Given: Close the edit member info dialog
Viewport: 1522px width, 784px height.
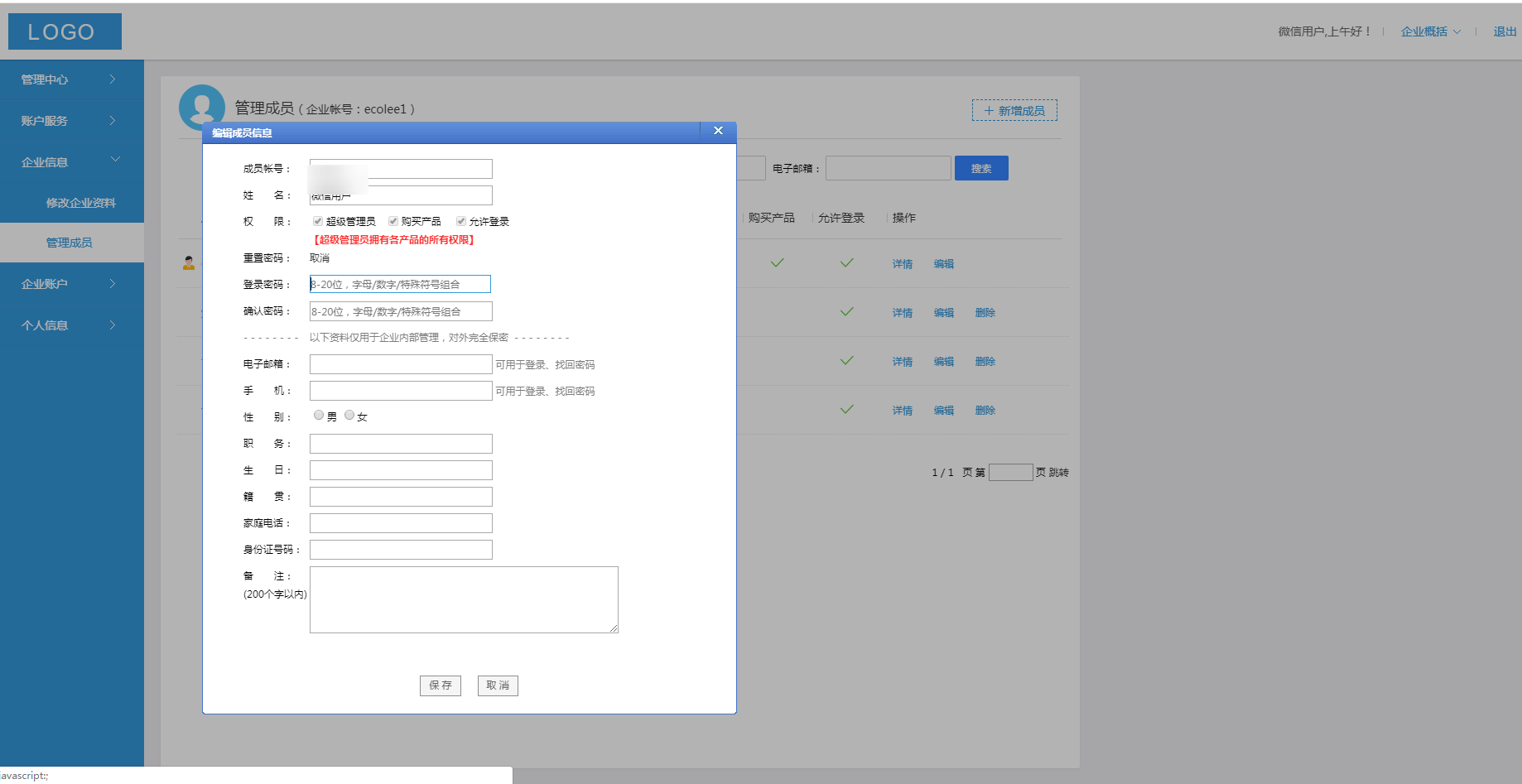Looking at the screenshot, I should 718,131.
